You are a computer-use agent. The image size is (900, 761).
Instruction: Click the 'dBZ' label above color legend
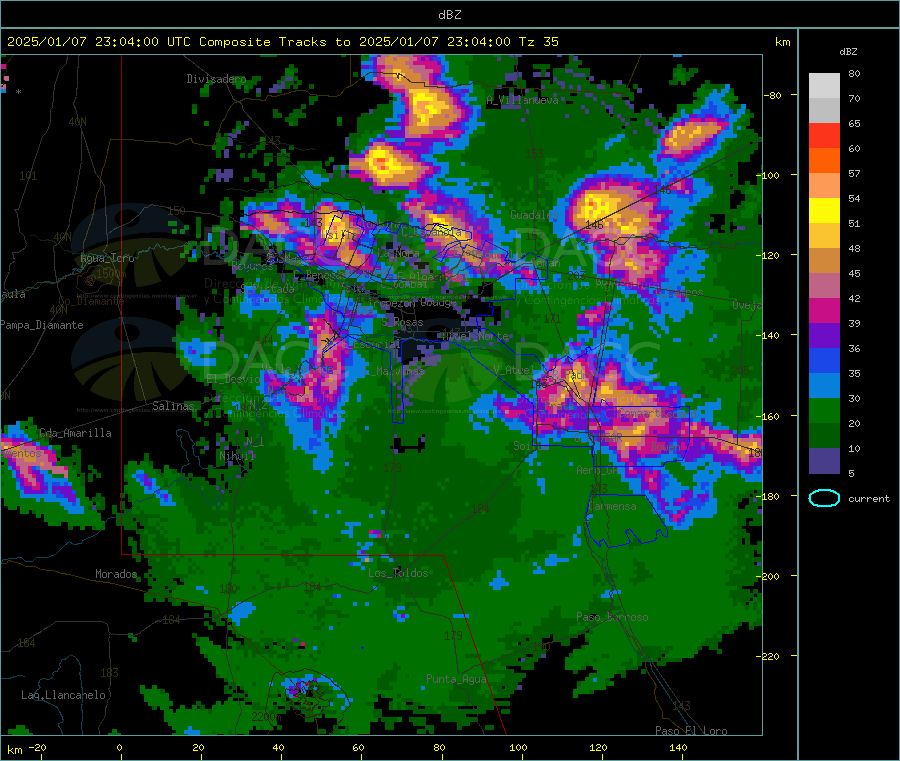[x=848, y=52]
